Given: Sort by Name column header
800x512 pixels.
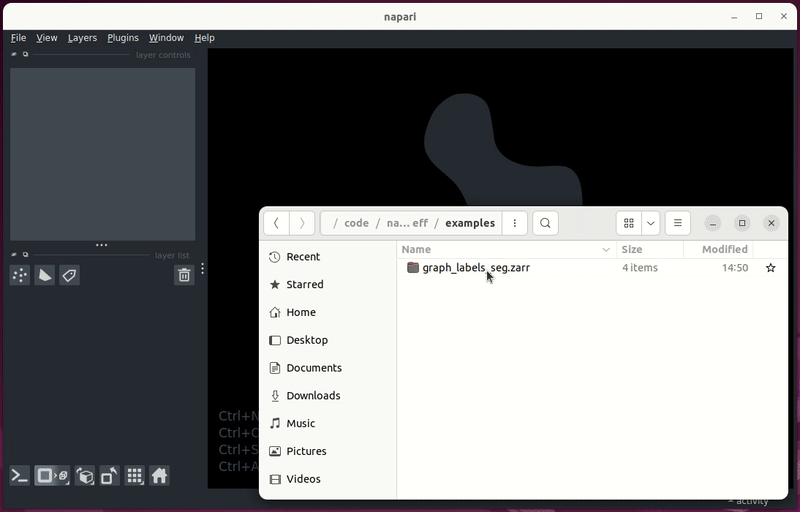Looking at the screenshot, I should click(506, 249).
